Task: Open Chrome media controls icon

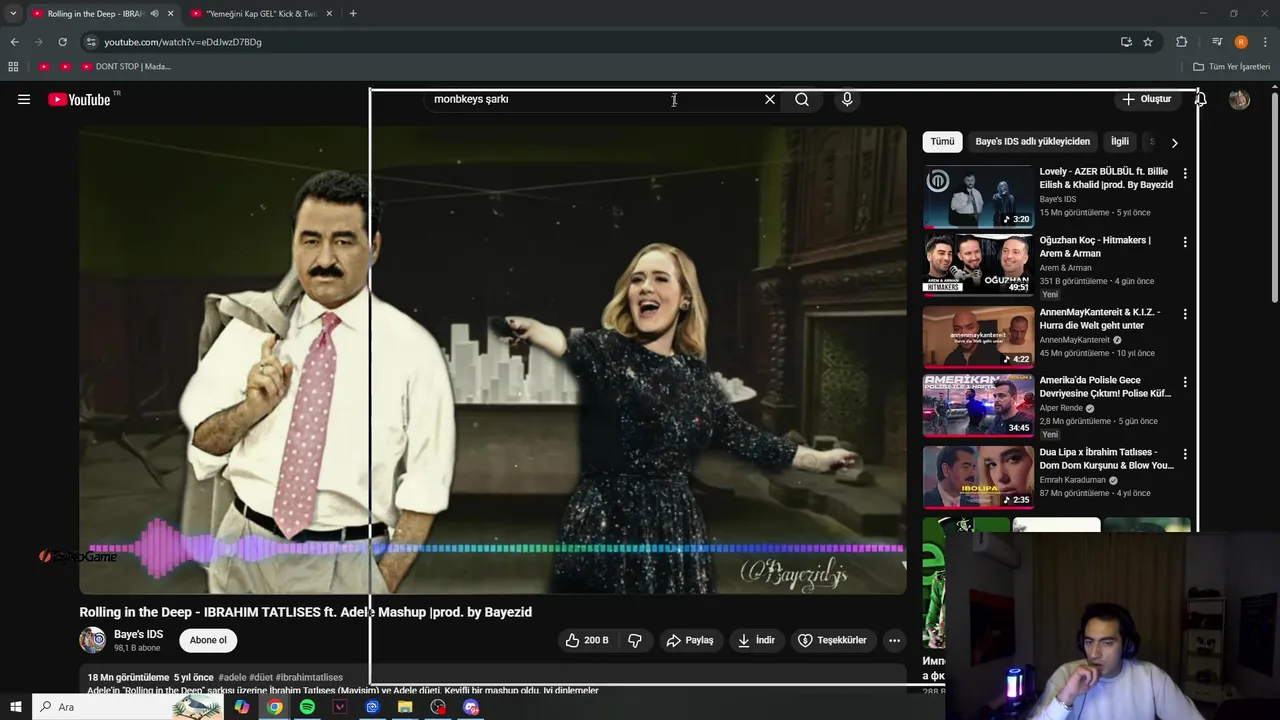Action: pyautogui.click(x=1217, y=42)
